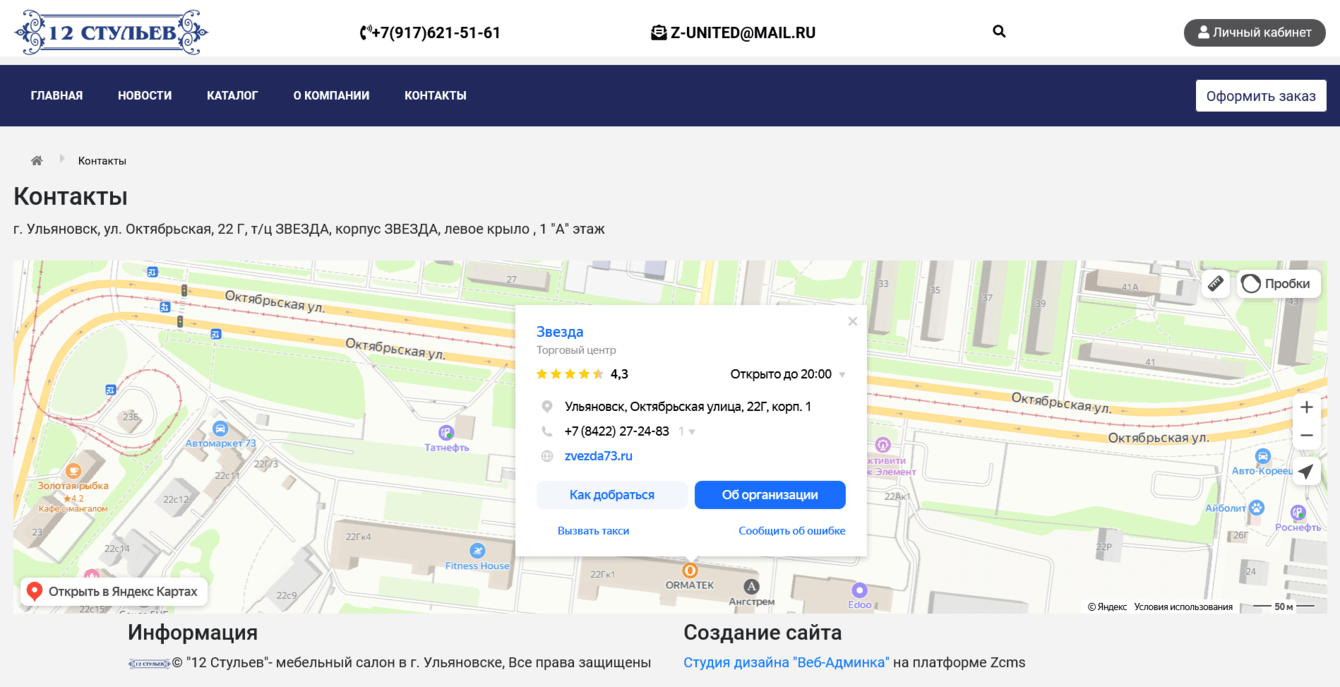Click Об организации button
1340x687 pixels.
click(x=770, y=495)
